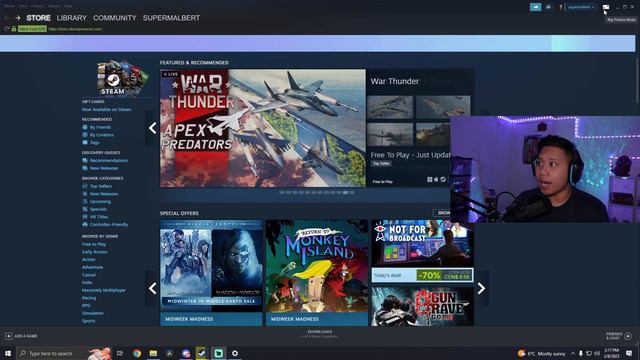The height and width of the screenshot is (360, 640).
Task: Click the help question mark icon
Action: tap(561, 7)
